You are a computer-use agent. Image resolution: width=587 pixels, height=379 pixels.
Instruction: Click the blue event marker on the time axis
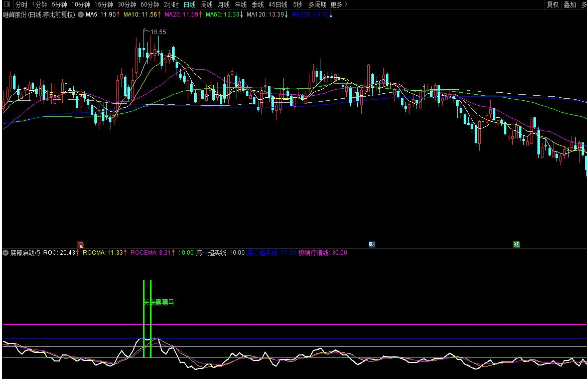click(372, 245)
